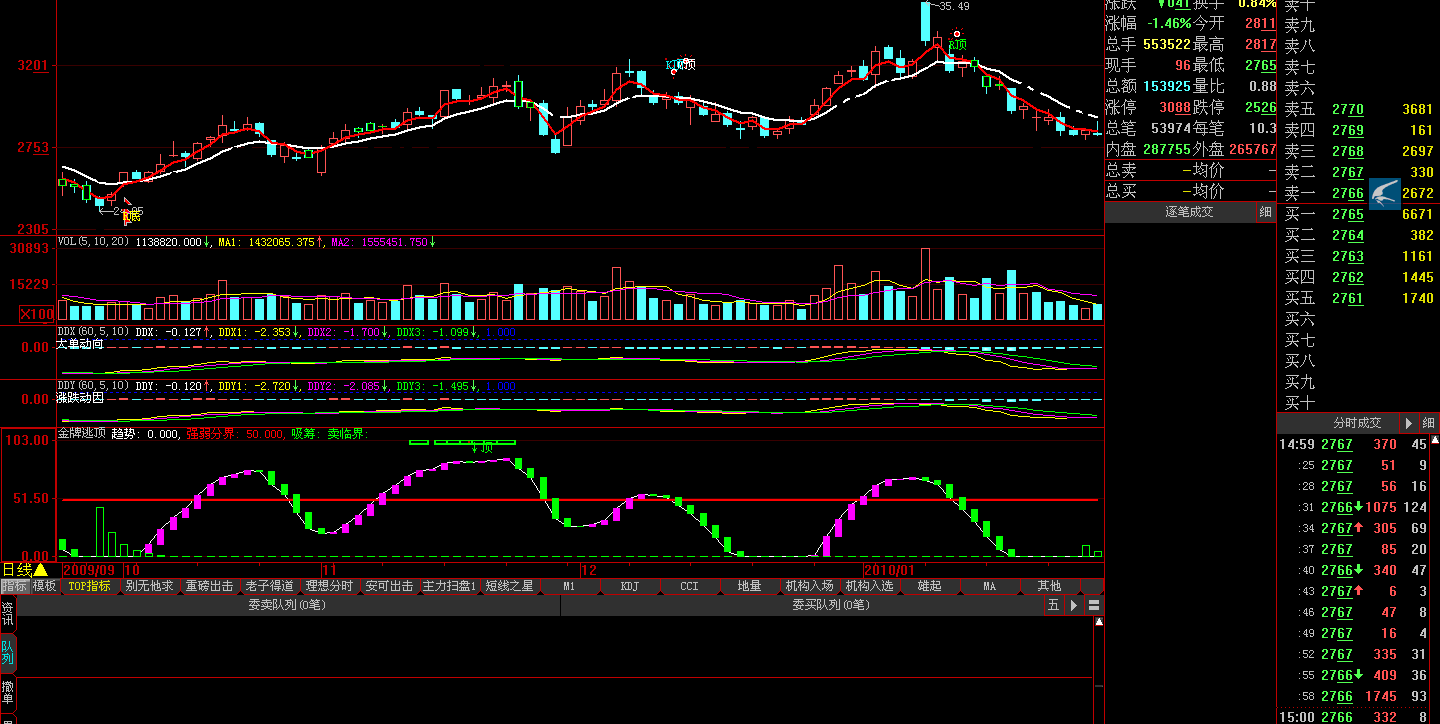Click the 细 button beside 逐笔成交

coord(1265,212)
